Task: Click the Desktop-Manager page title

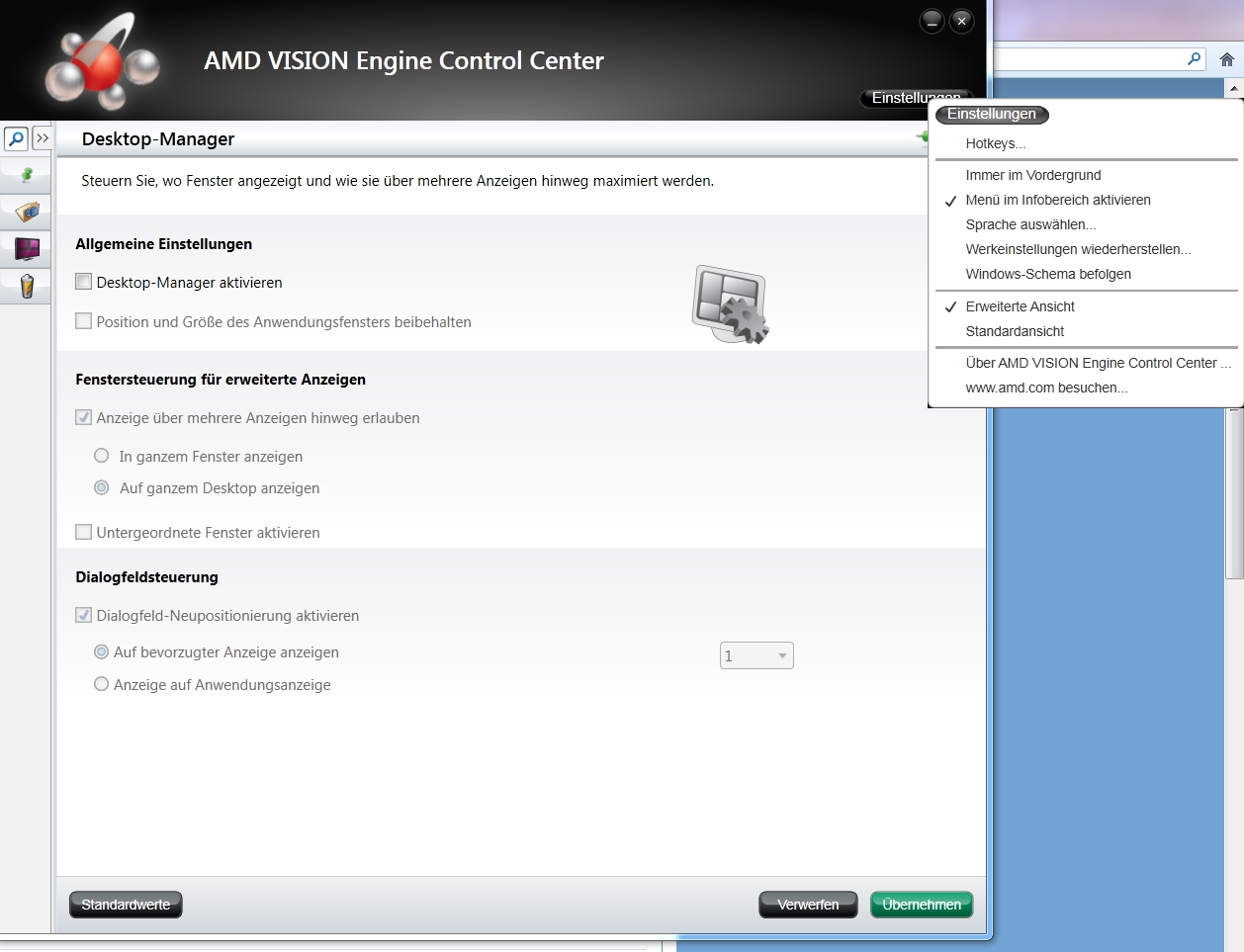Action: tap(158, 139)
